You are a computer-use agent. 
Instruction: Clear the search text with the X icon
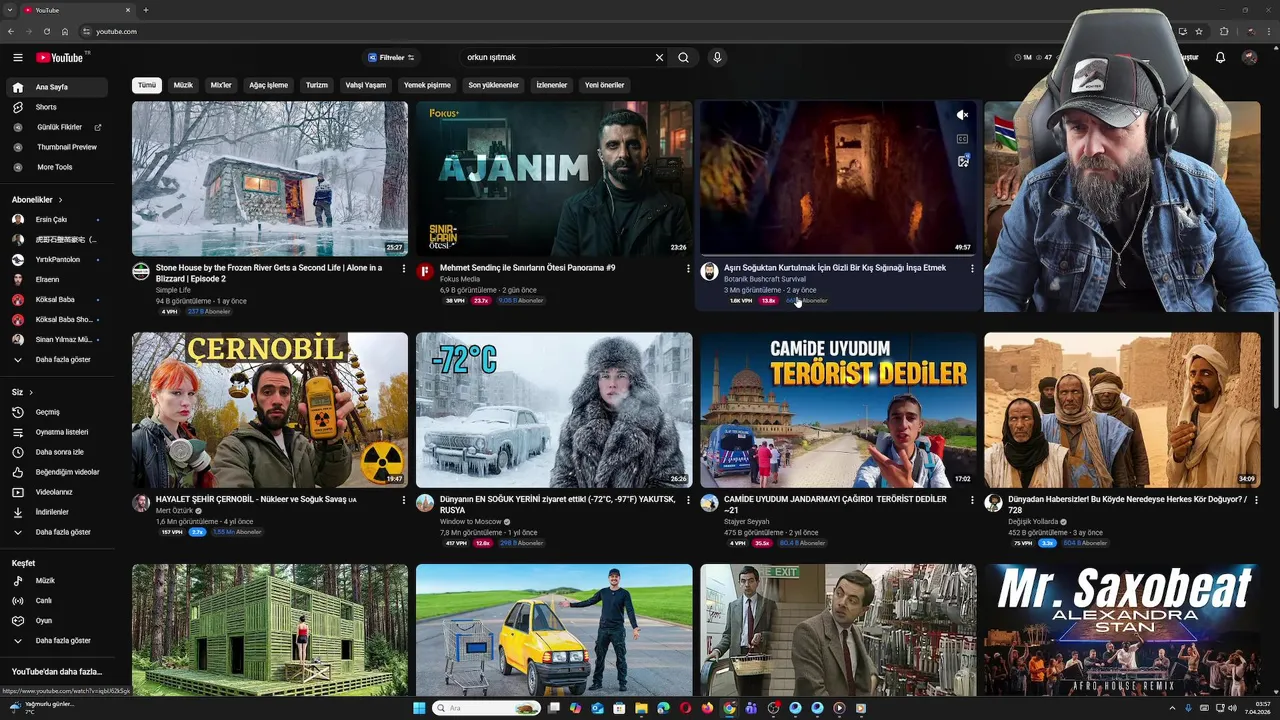coord(659,57)
